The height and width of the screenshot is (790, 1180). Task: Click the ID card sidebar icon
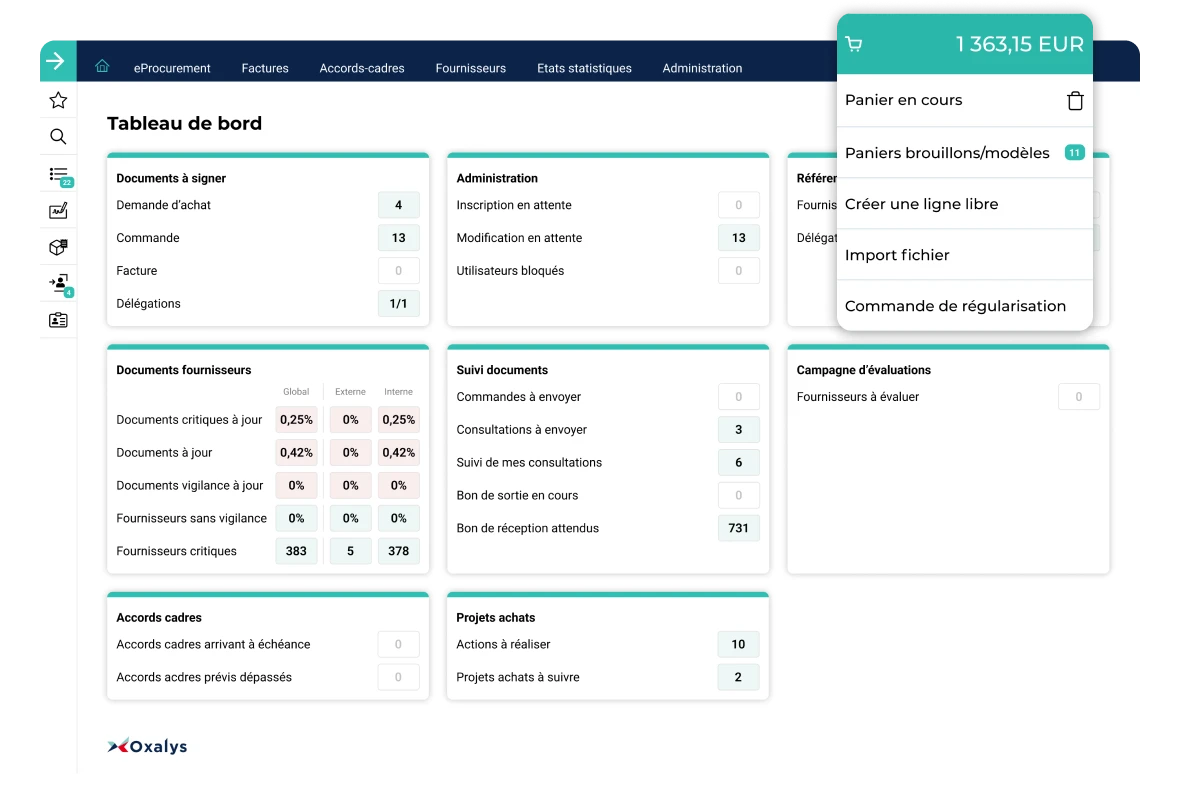[x=58, y=320]
